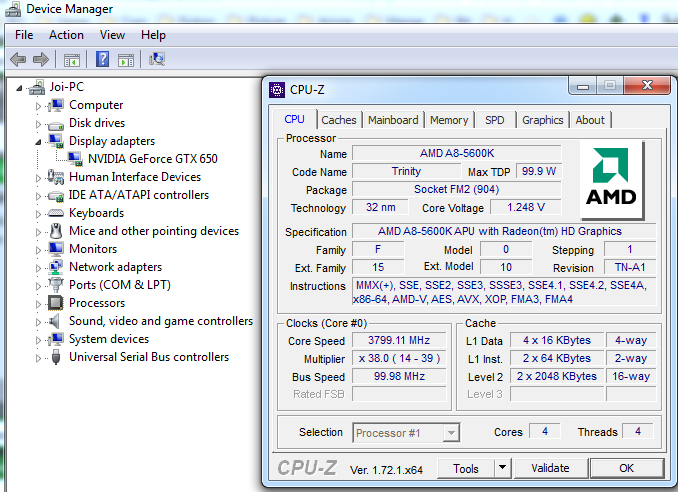This screenshot has height=492, width=678.
Task: Expand the Computer tree node
Action: coord(38,106)
